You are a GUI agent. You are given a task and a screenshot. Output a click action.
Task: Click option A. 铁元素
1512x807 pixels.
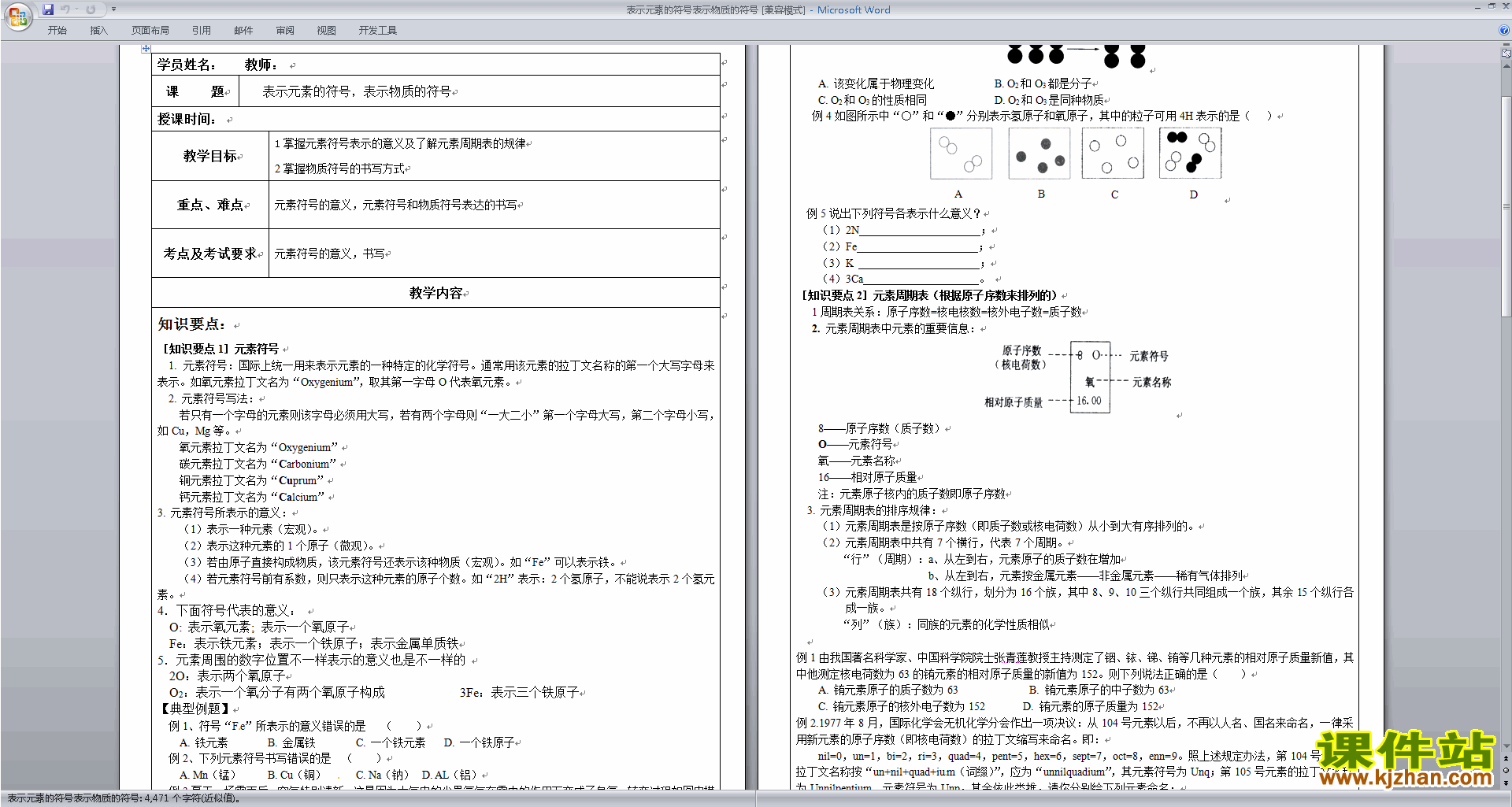[x=203, y=742]
